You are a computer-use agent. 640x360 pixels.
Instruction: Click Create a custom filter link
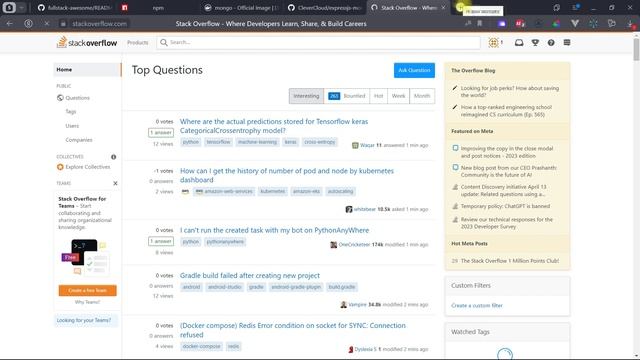pyautogui.click(x=477, y=305)
